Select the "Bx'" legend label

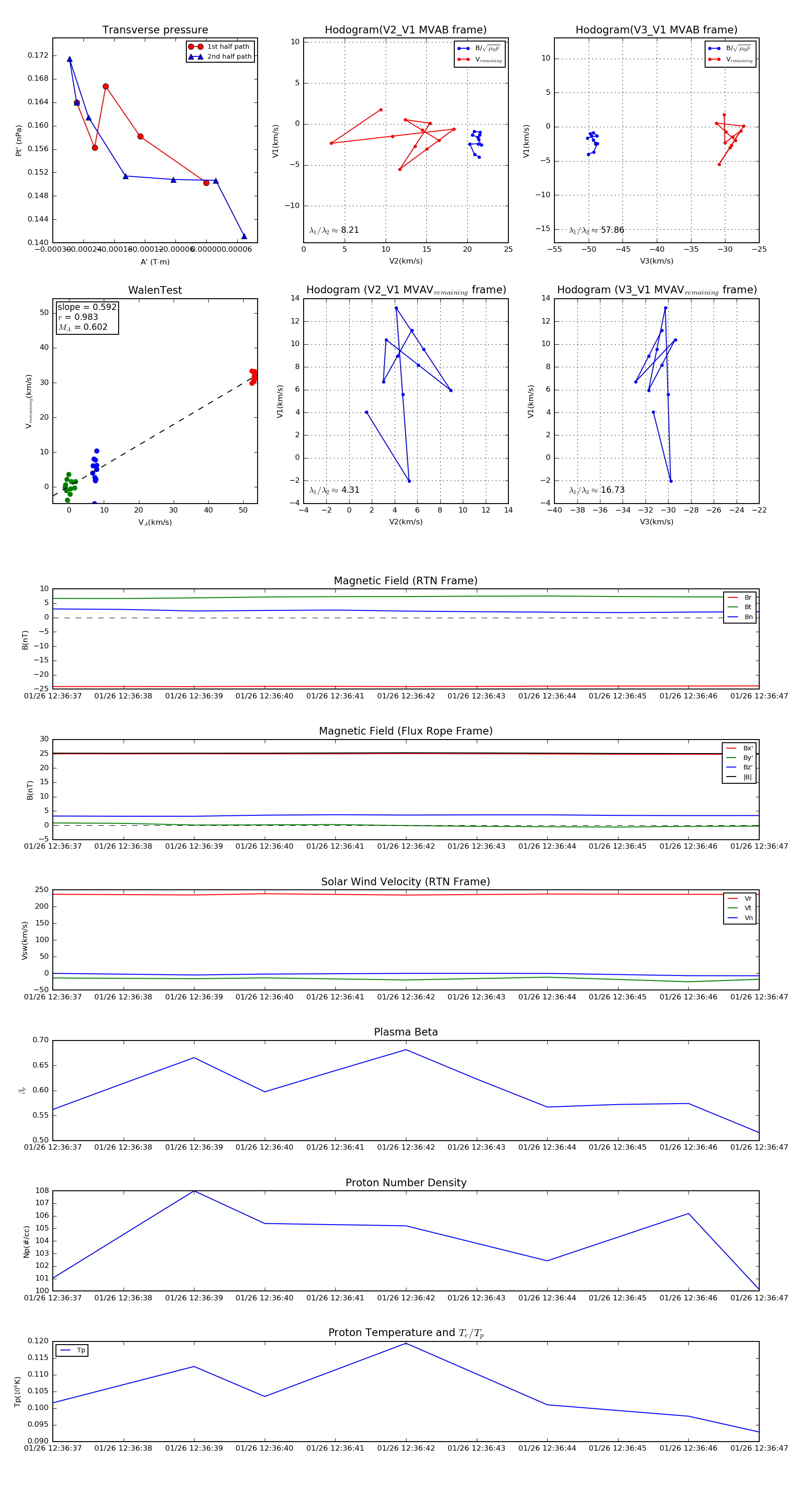(x=748, y=749)
